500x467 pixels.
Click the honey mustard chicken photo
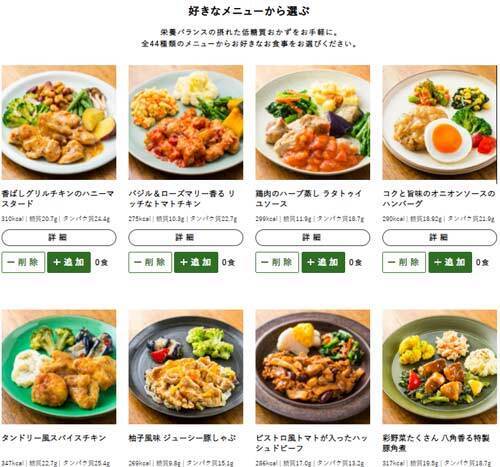[x=59, y=122]
